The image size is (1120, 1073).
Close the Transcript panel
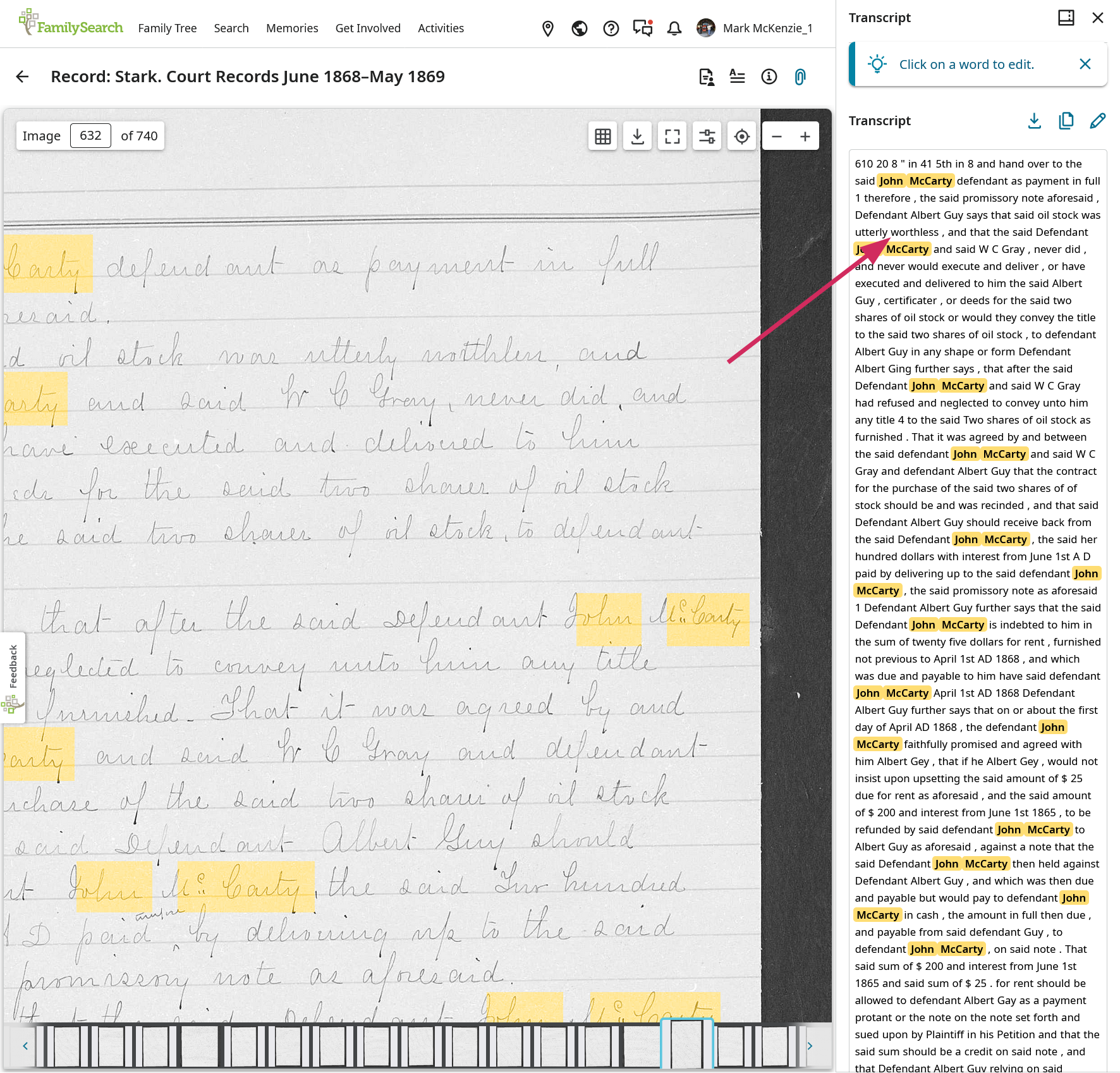click(x=1098, y=18)
